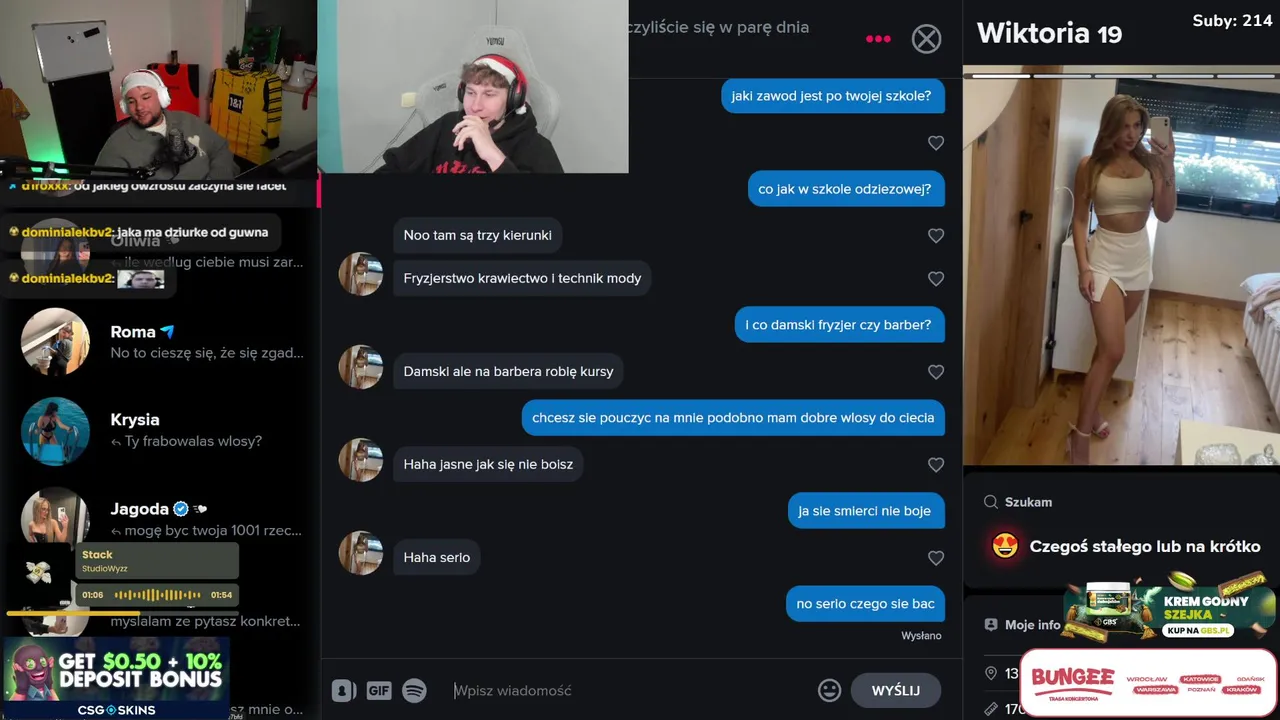Screen dimensions: 1280x720
Task: Like "Damski ale na barbera robię kursy"
Action: pos(936,372)
